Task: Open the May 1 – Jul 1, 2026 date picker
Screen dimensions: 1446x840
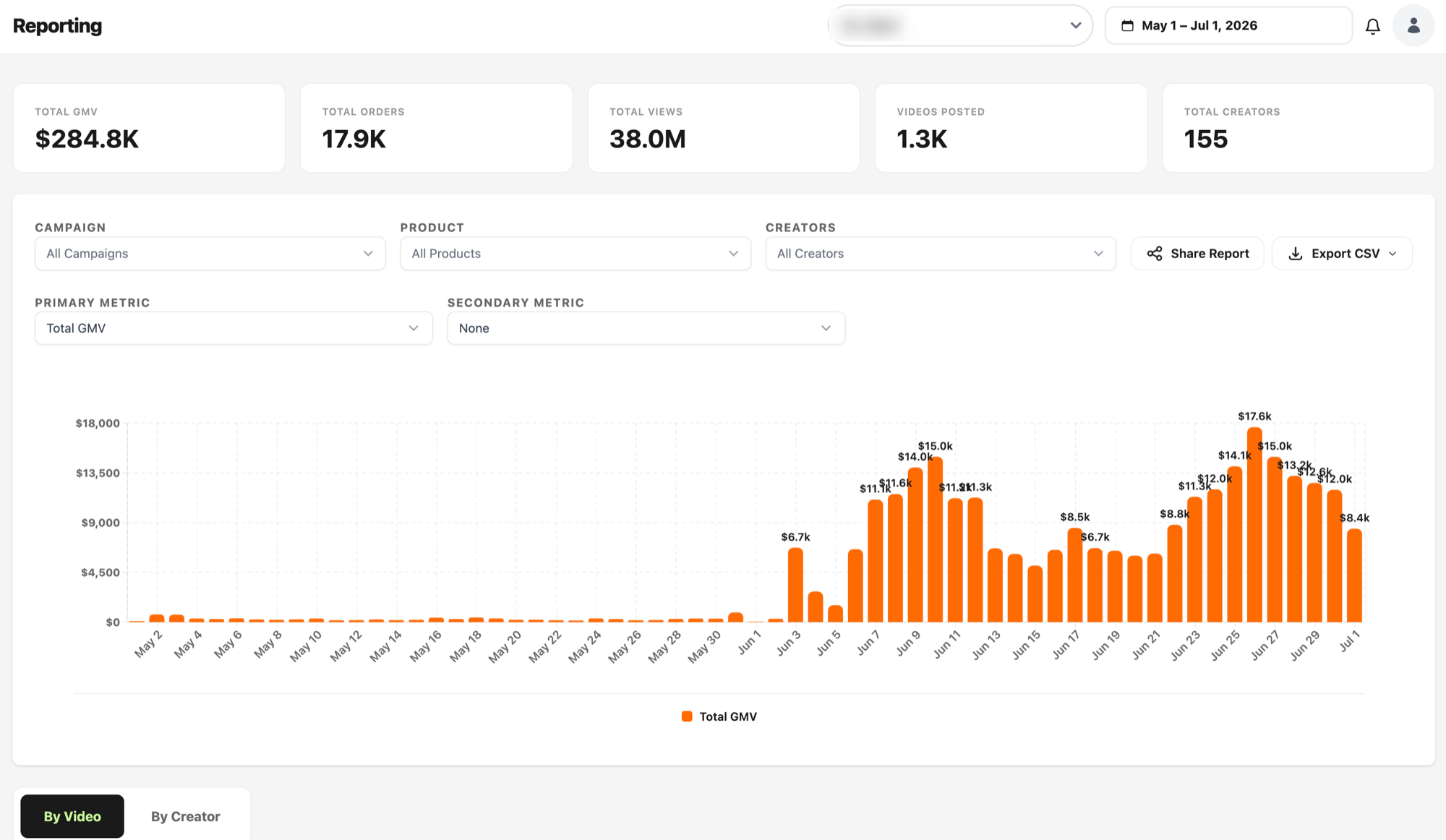Action: (x=1228, y=26)
